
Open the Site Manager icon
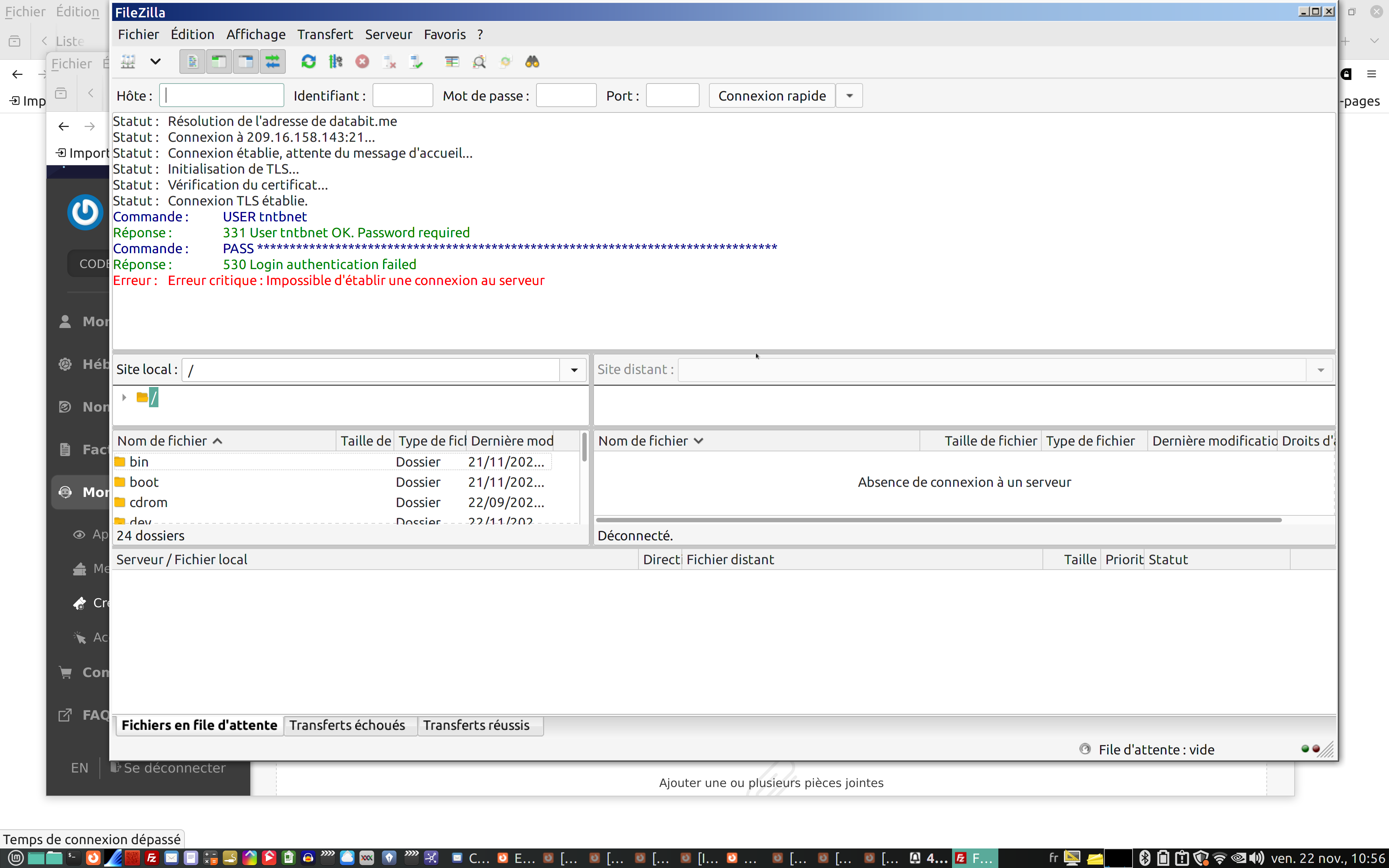tap(128, 61)
